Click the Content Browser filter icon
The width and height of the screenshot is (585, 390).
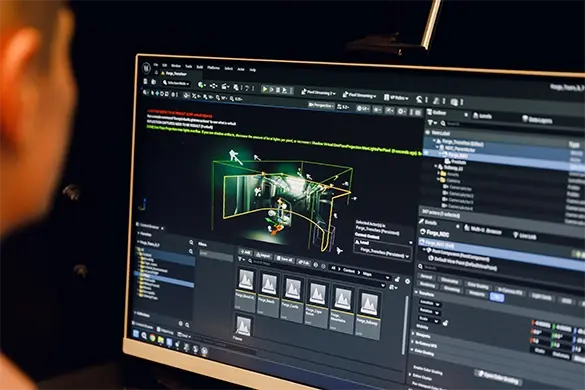coord(241,259)
